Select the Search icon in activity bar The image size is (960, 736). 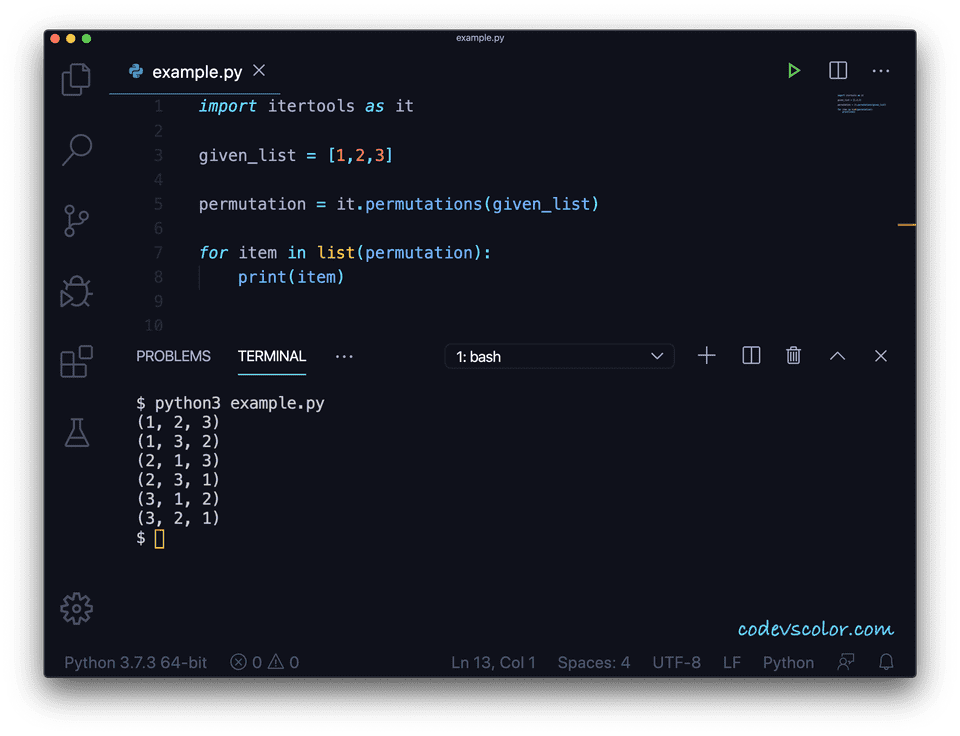76,150
